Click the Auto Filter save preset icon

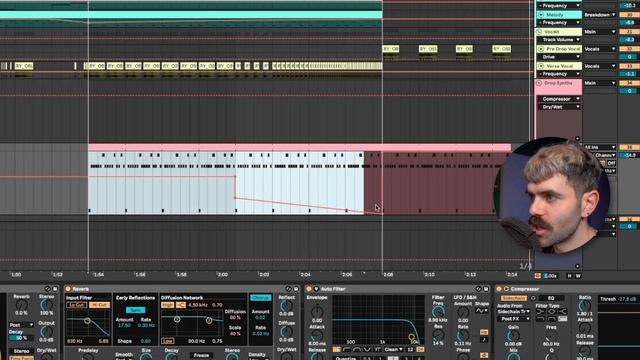click(486, 289)
